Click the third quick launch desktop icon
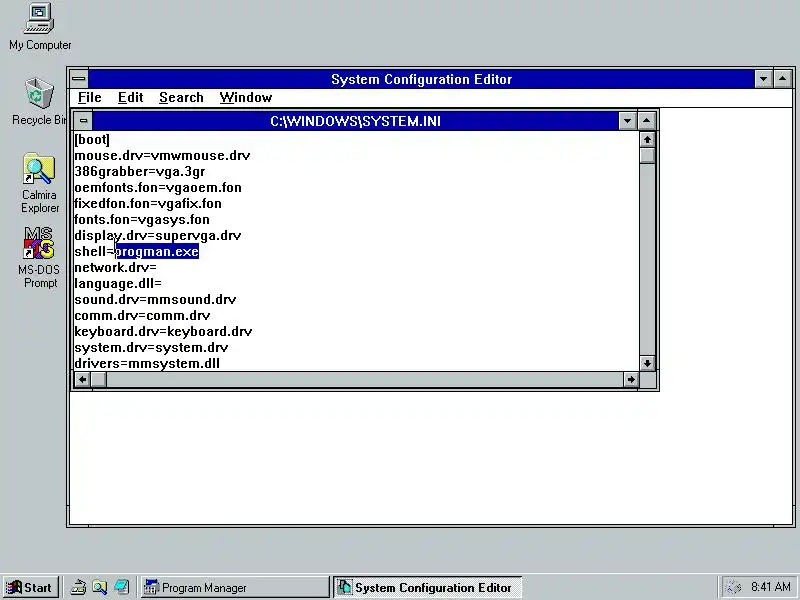 (121, 587)
